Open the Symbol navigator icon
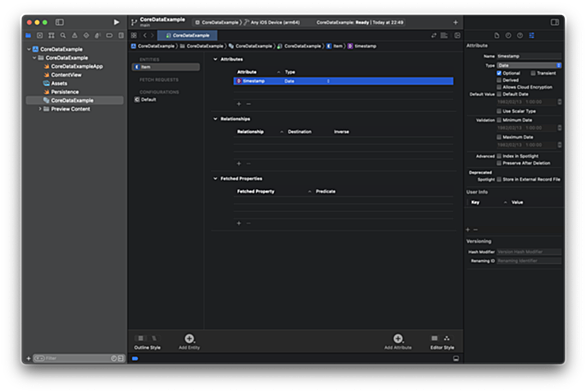 coord(52,36)
